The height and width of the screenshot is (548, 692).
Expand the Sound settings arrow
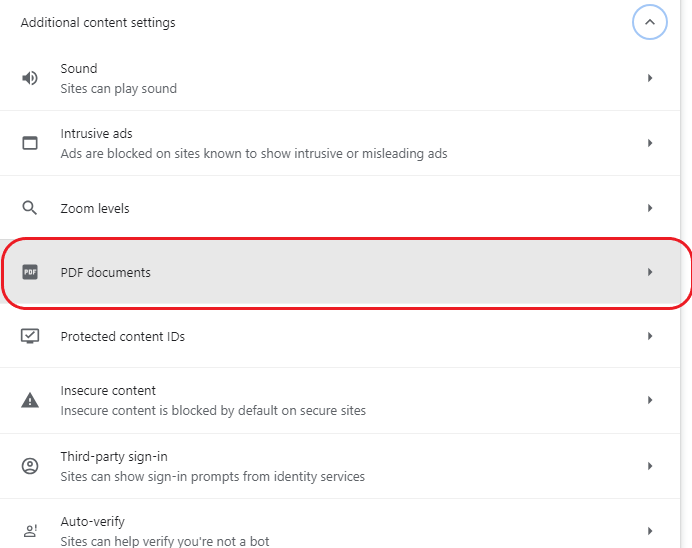(x=650, y=78)
